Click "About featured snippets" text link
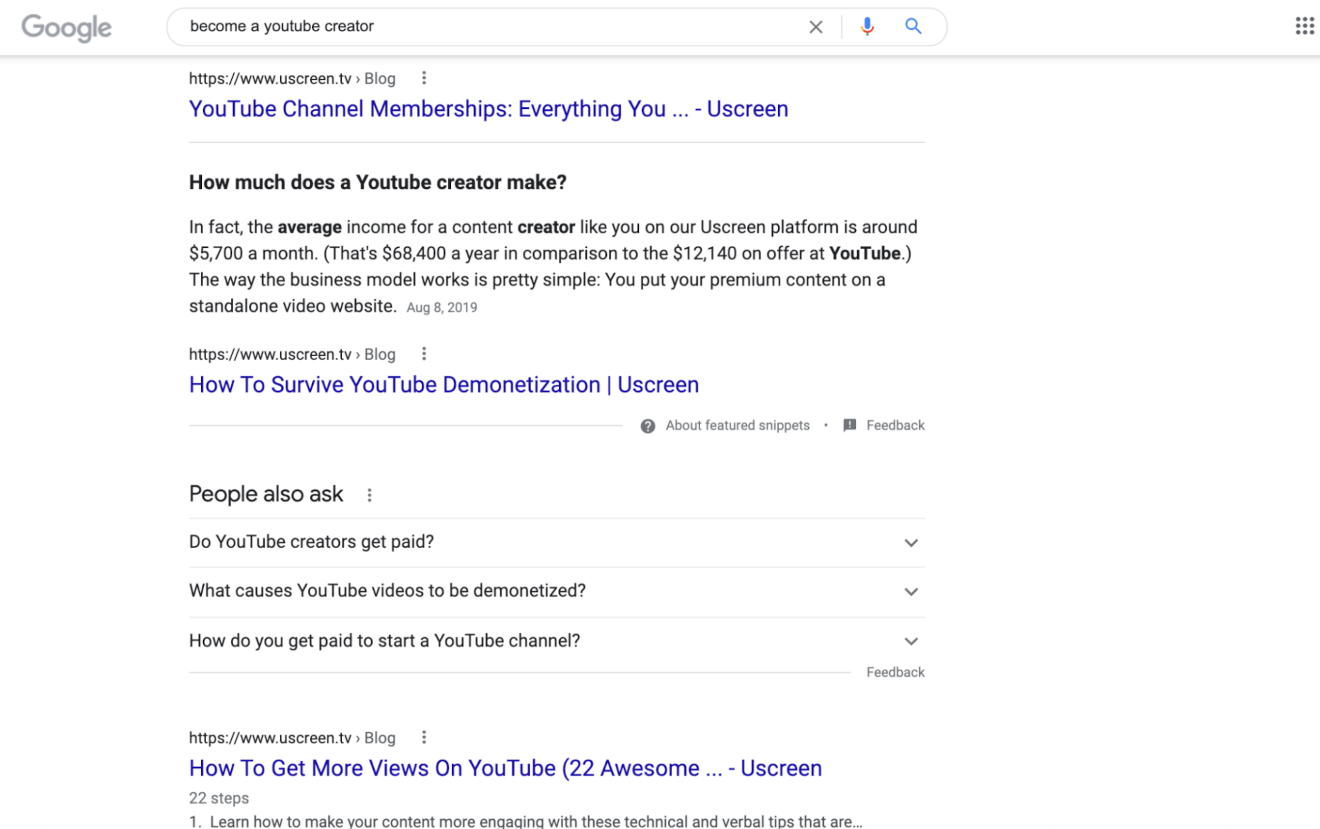Viewport: 1320px width, 829px height. point(738,425)
